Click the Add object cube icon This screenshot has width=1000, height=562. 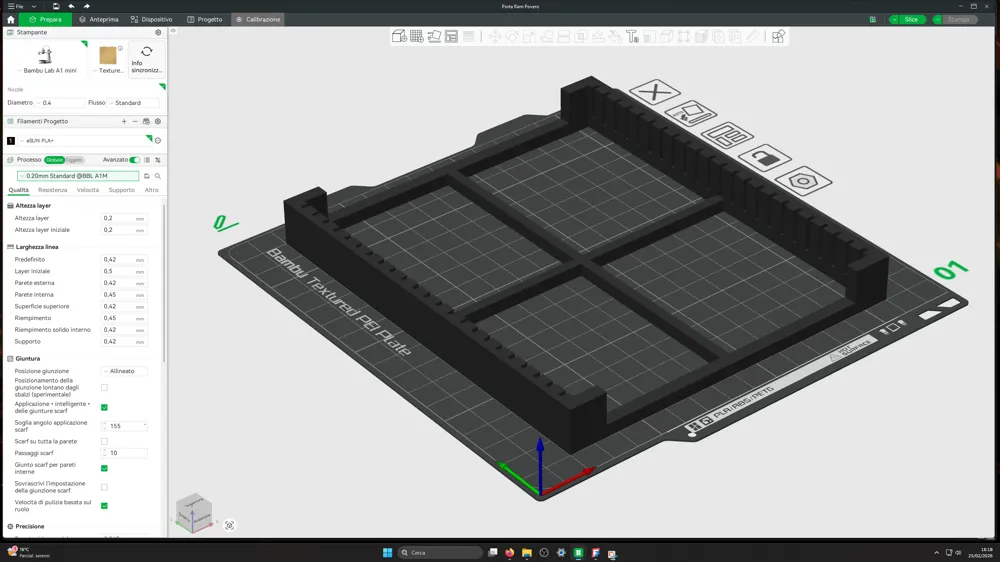click(399, 36)
